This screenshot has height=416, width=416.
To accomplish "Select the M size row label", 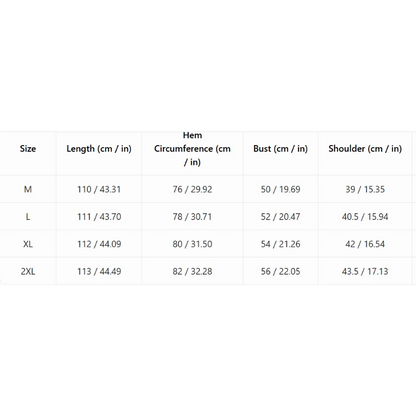I will 28,189.
